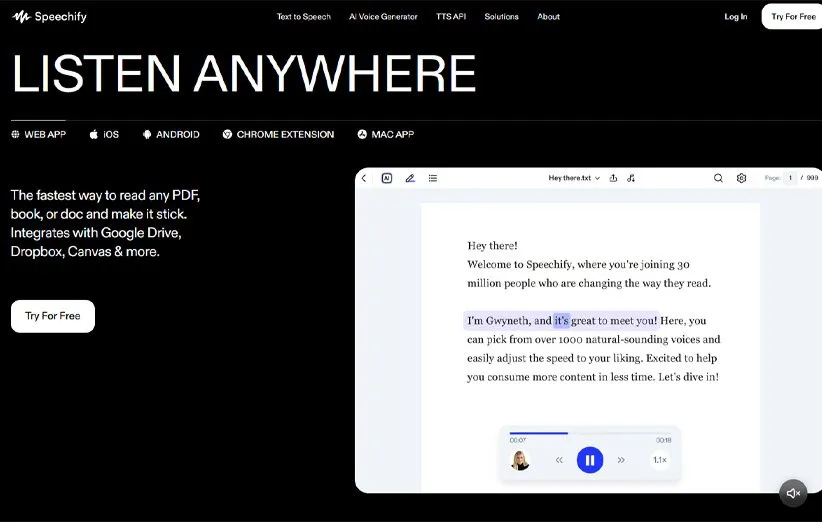
Task: Switch to the CHROME EXTENSION tab
Action: (278, 134)
